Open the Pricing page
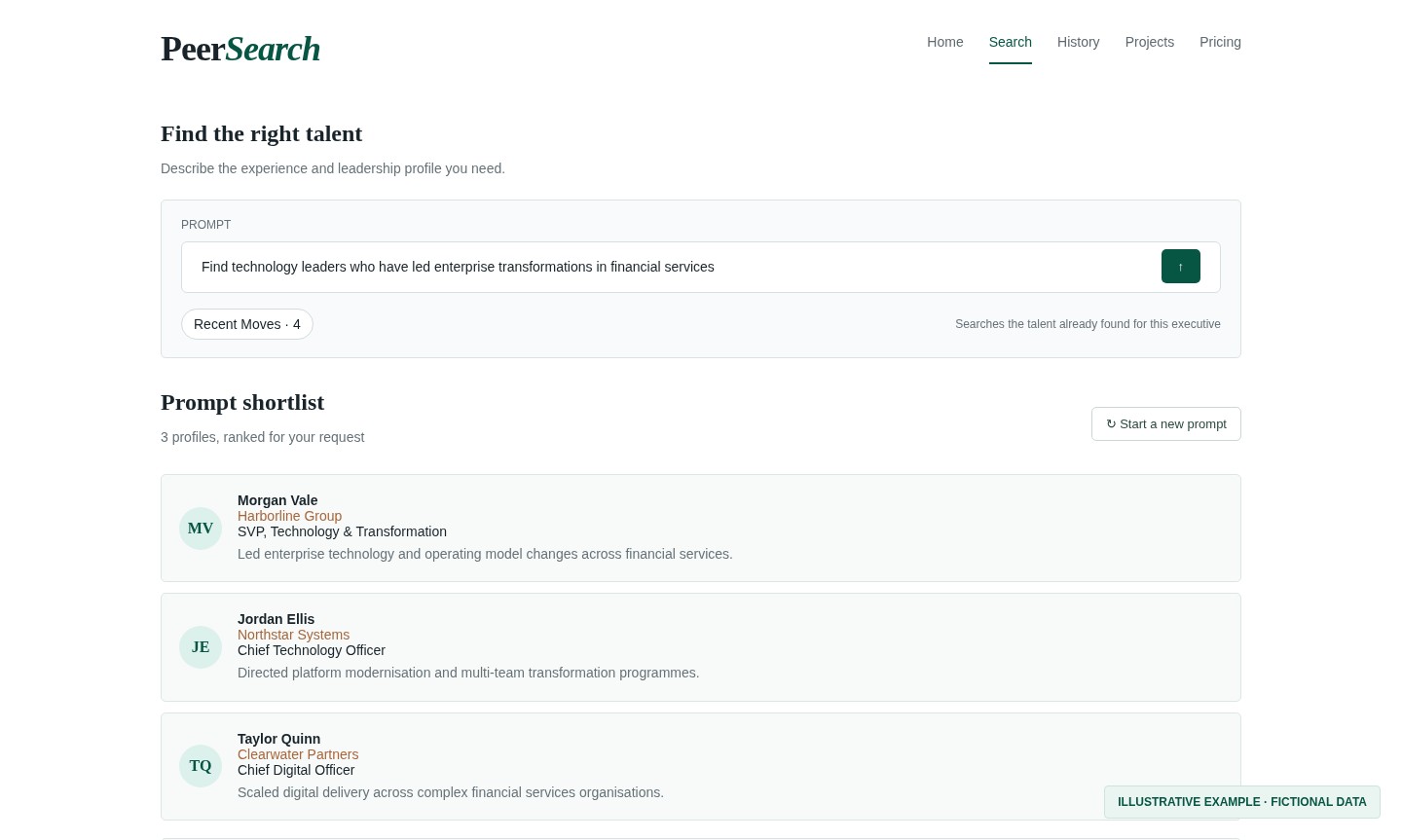The image size is (1402, 840). (x=1220, y=42)
